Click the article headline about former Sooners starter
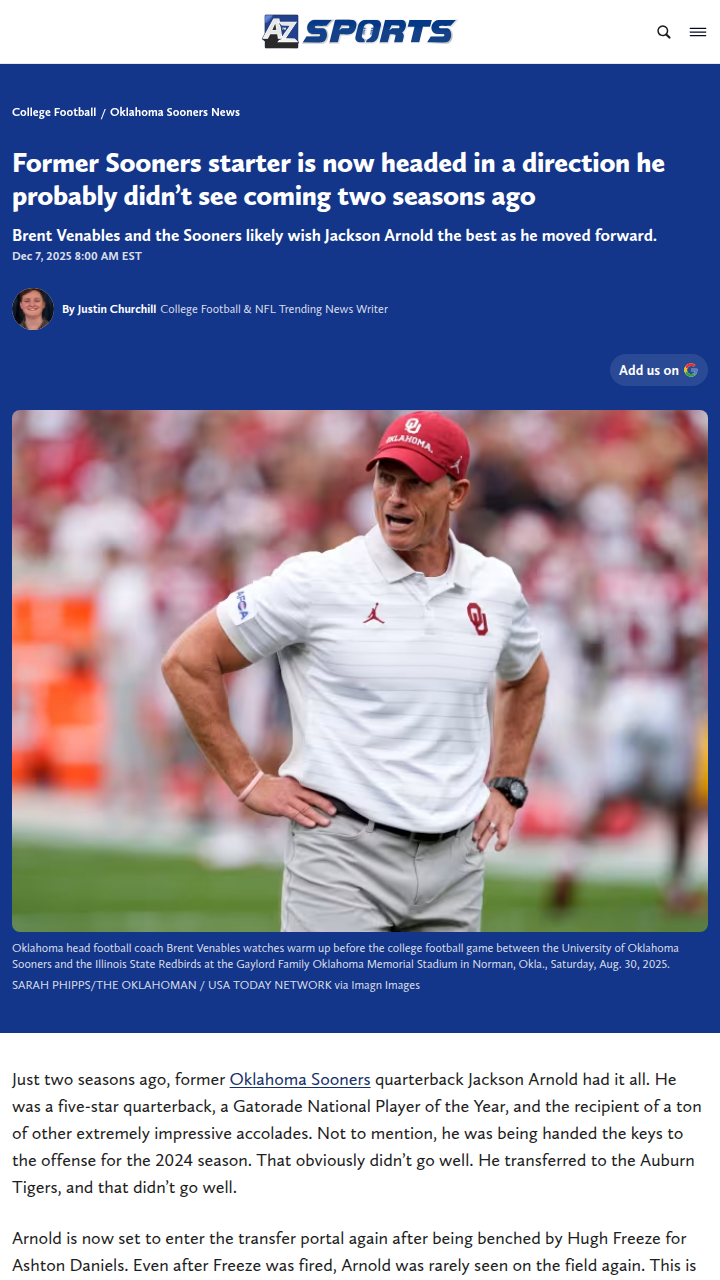The image size is (720, 1280). tap(339, 180)
